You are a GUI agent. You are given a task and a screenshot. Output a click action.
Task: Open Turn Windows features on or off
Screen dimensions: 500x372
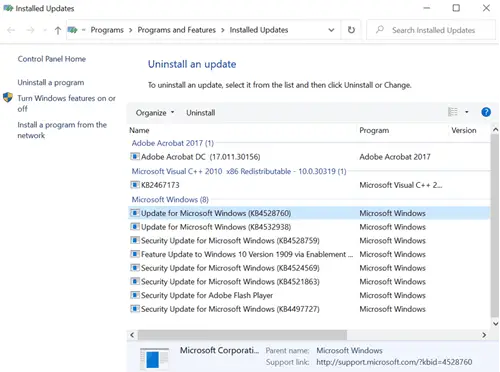(66, 103)
